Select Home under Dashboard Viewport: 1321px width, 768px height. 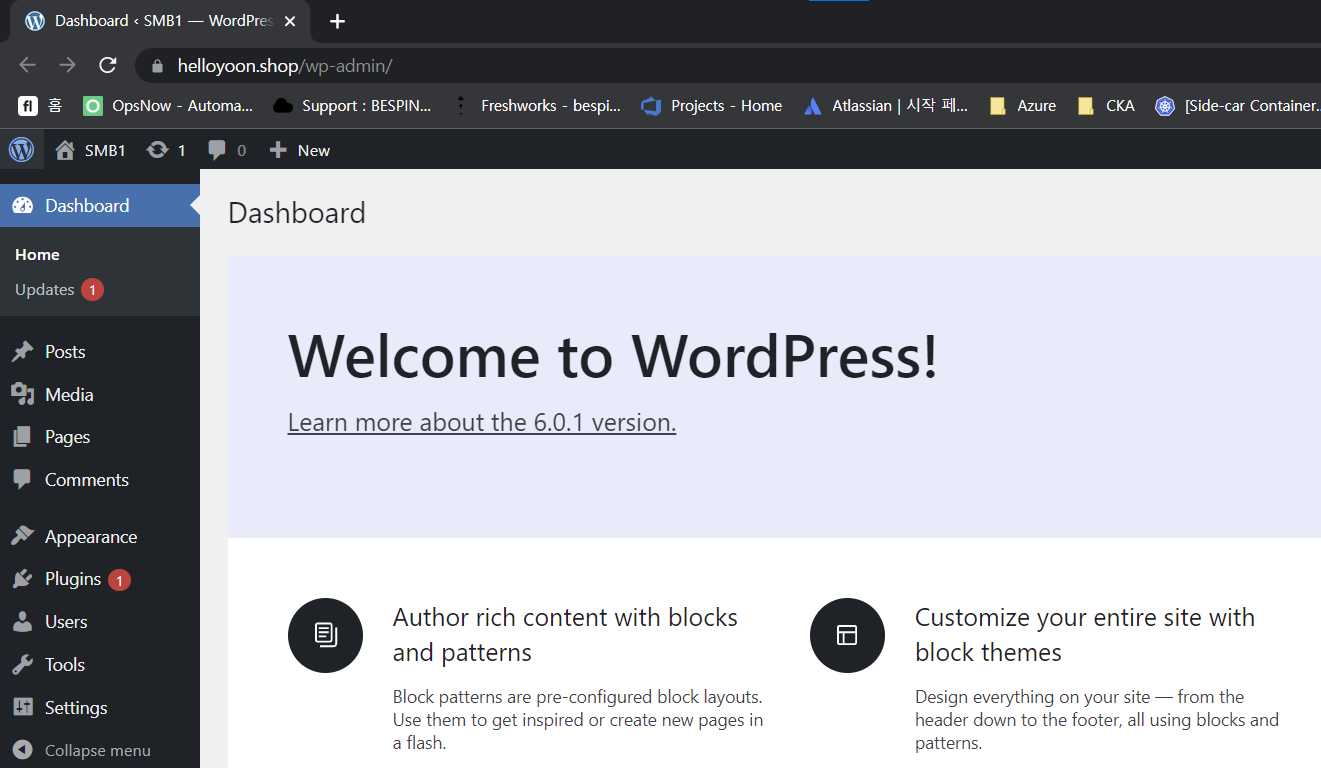pyautogui.click(x=37, y=255)
